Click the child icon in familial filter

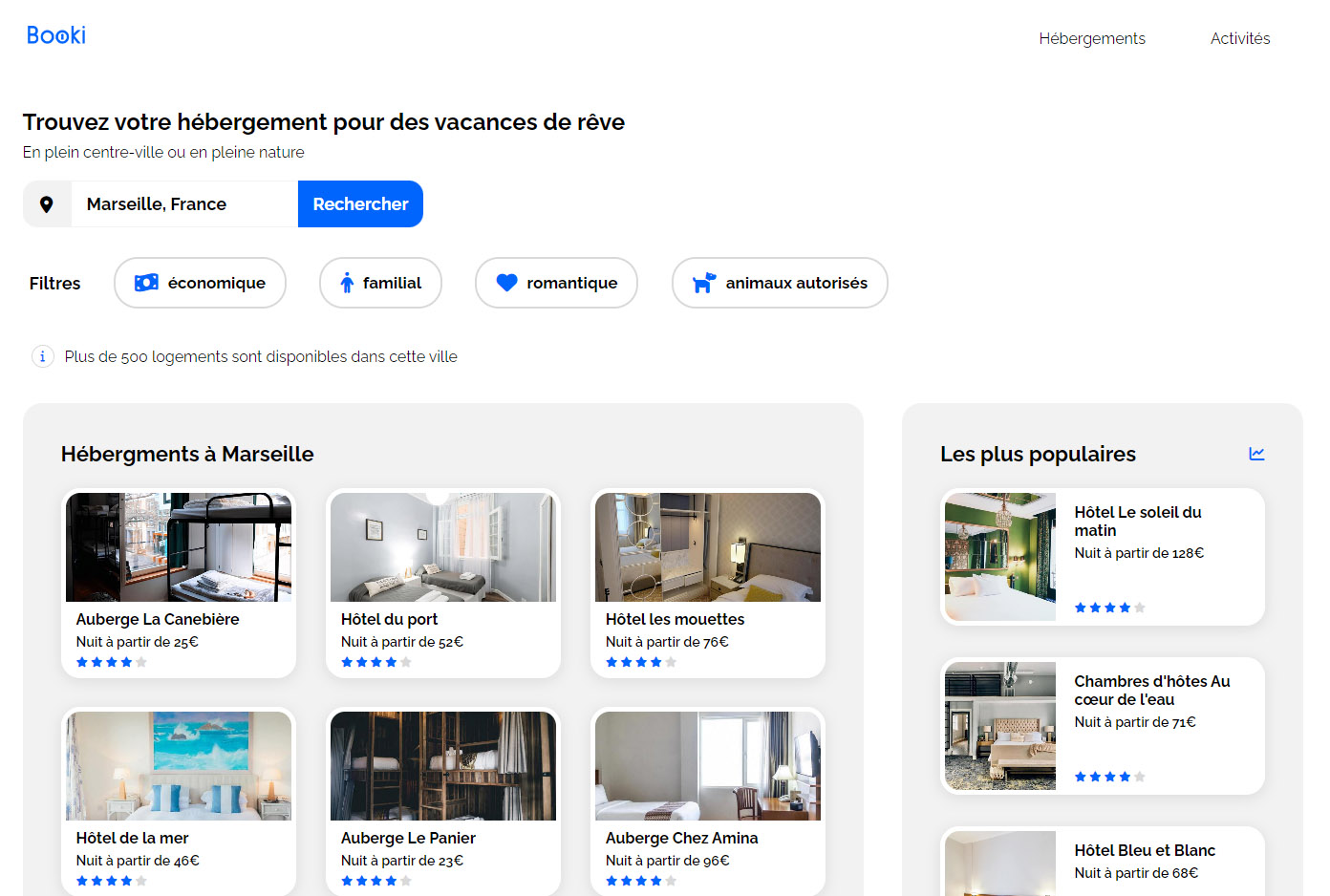click(x=347, y=283)
